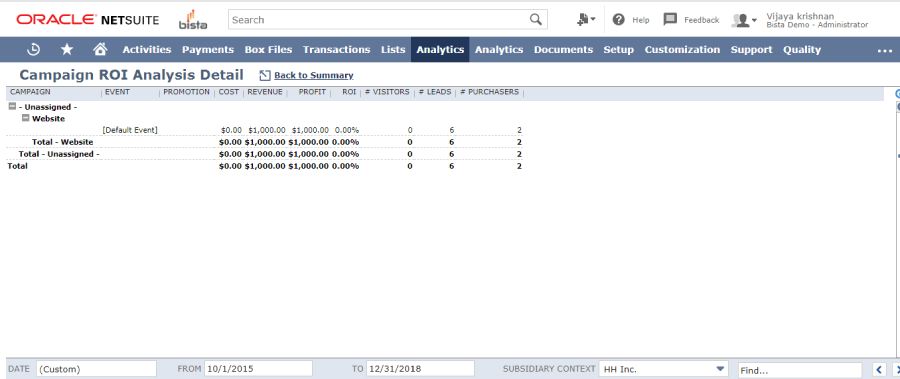Open the Create New icon menu
The height and width of the screenshot is (379, 900).
[586, 20]
